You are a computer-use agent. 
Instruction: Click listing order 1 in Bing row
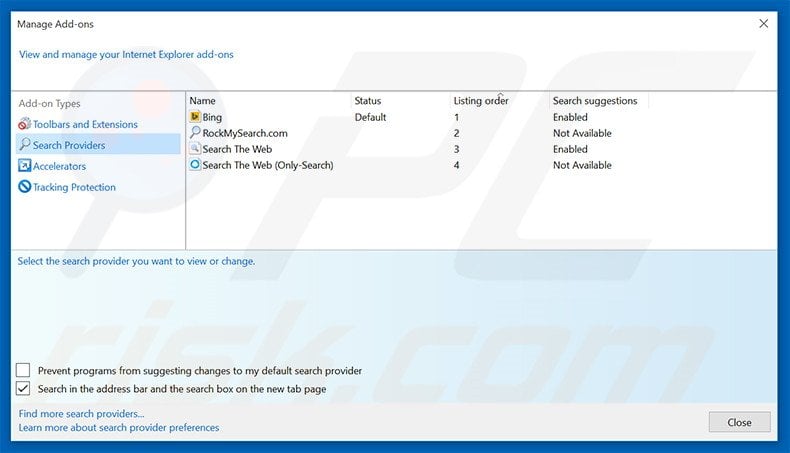pyautogui.click(x=456, y=117)
